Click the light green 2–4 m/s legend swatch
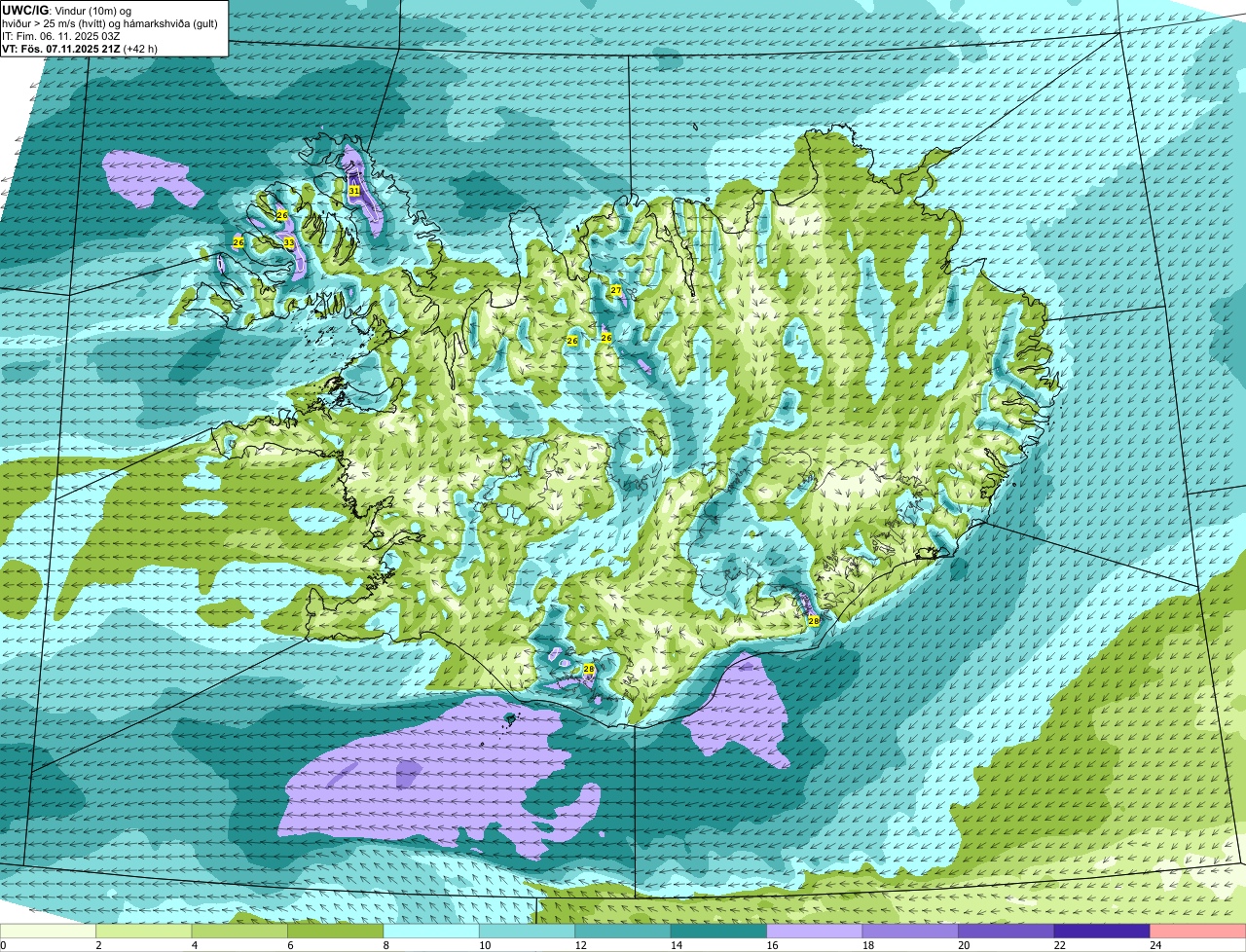The image size is (1246, 952). [144, 932]
